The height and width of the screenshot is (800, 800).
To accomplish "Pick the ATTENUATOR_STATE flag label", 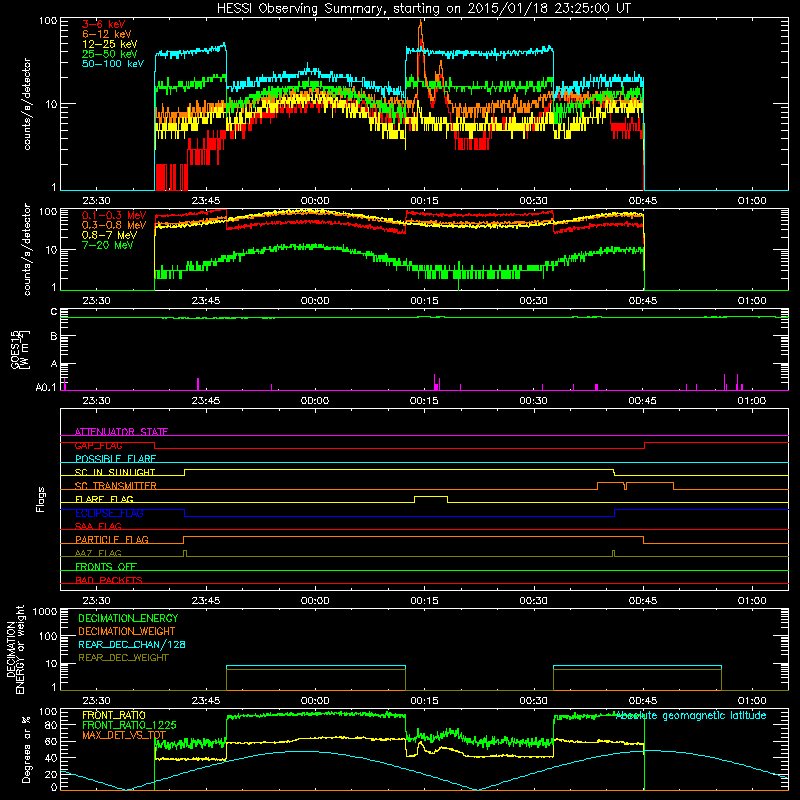I will [x=121, y=432].
